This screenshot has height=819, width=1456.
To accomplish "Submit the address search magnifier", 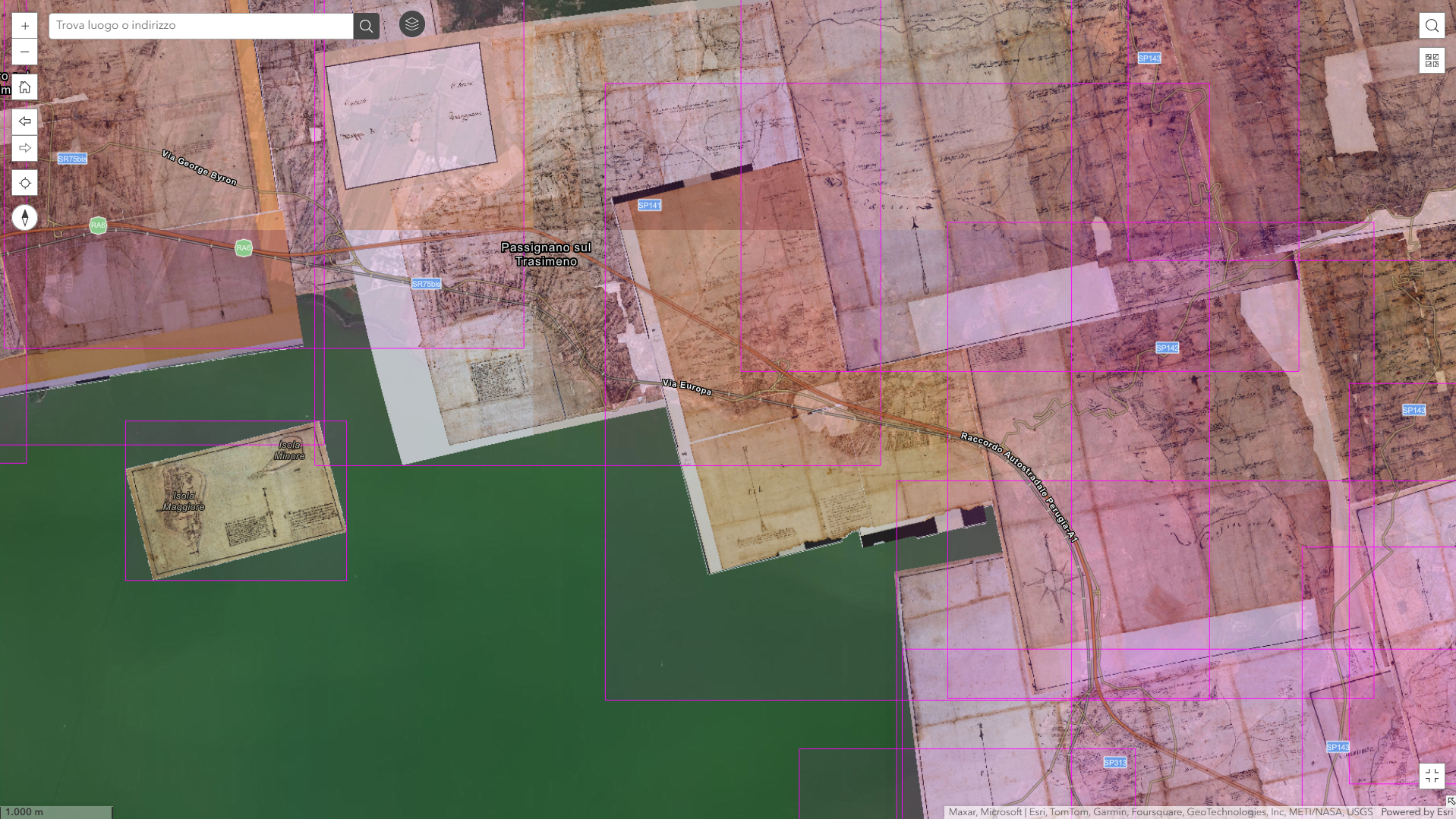I will point(366,26).
